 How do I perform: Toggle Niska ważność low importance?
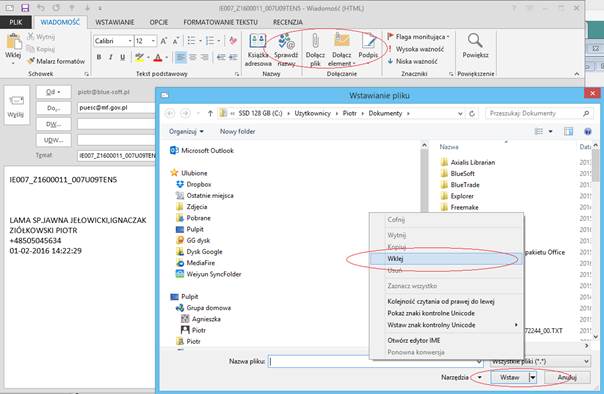pyautogui.click(x=412, y=61)
